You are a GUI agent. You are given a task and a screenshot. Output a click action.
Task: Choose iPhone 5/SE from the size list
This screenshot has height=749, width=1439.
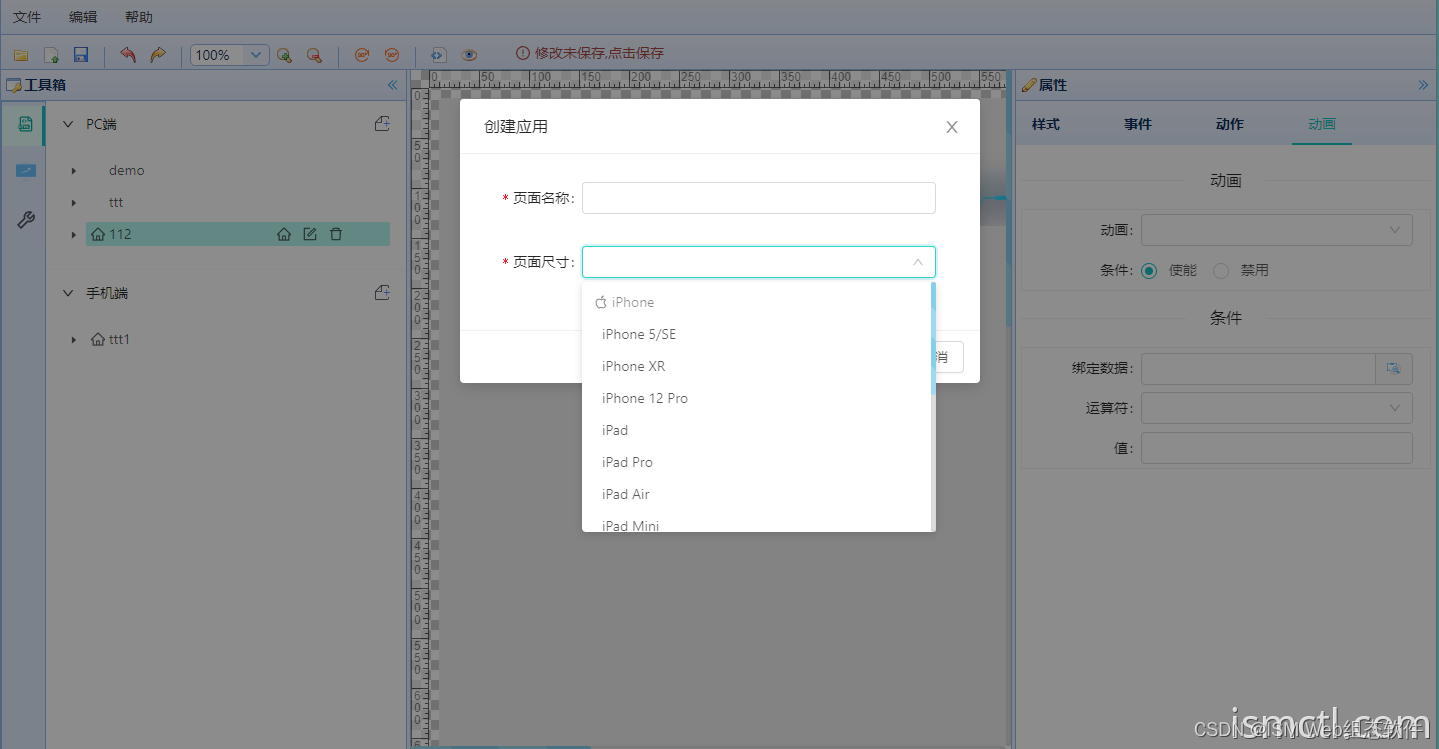point(757,334)
